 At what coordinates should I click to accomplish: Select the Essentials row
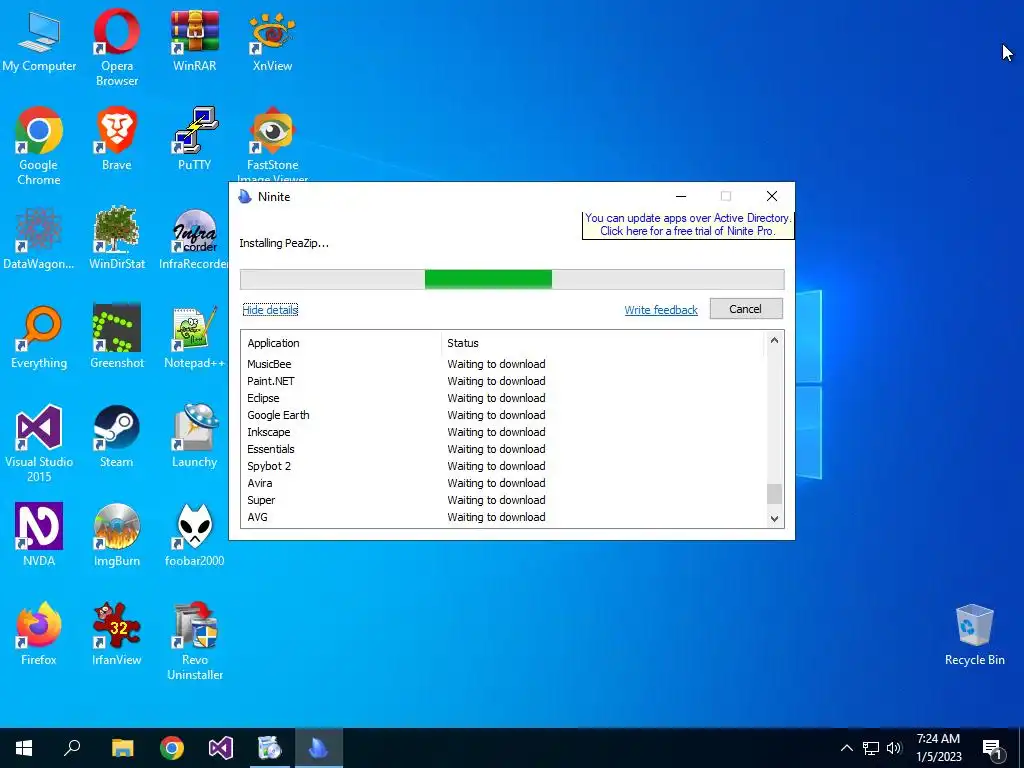pos(504,449)
